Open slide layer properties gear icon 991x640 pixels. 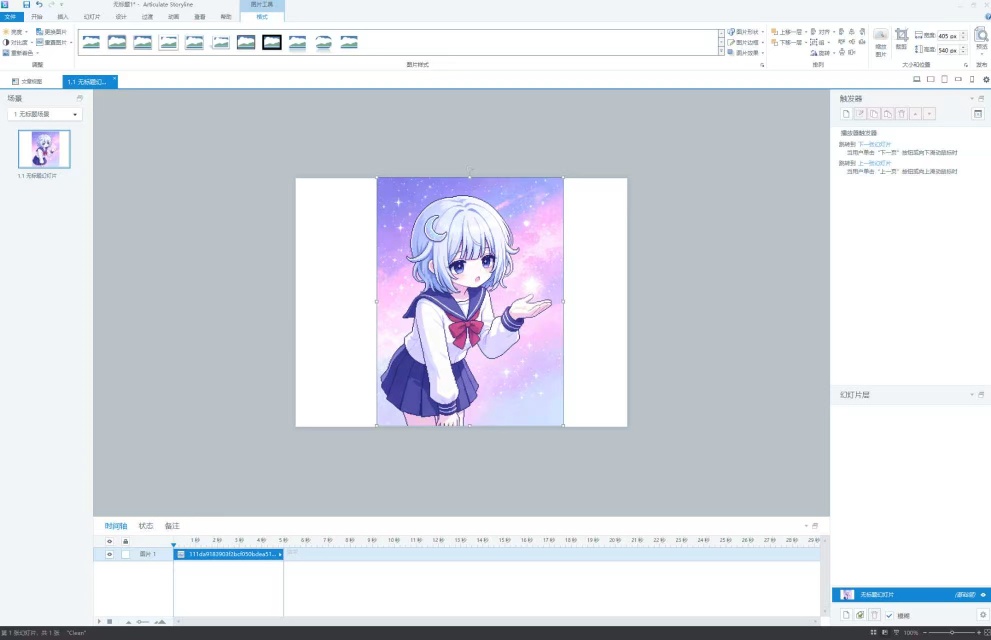point(983,615)
